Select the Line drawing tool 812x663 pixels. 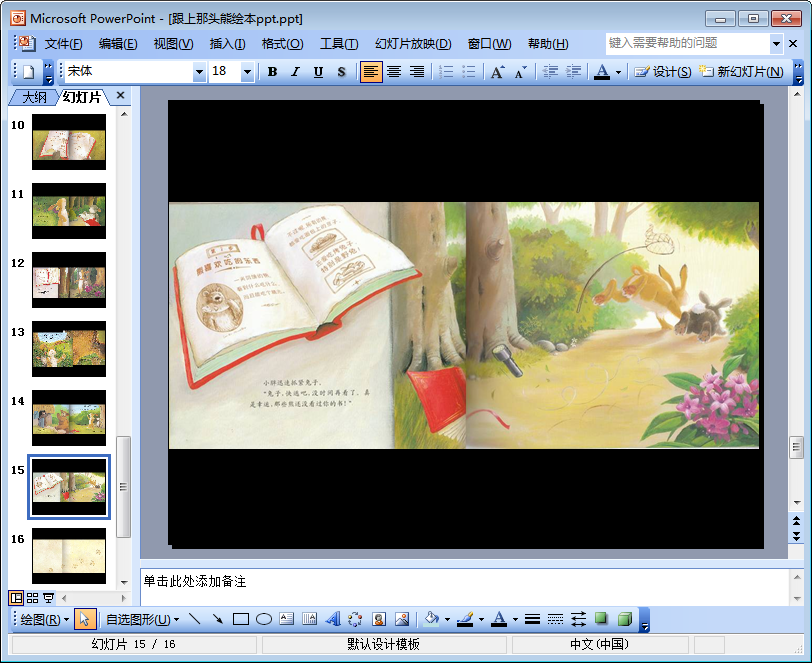[x=195, y=619]
